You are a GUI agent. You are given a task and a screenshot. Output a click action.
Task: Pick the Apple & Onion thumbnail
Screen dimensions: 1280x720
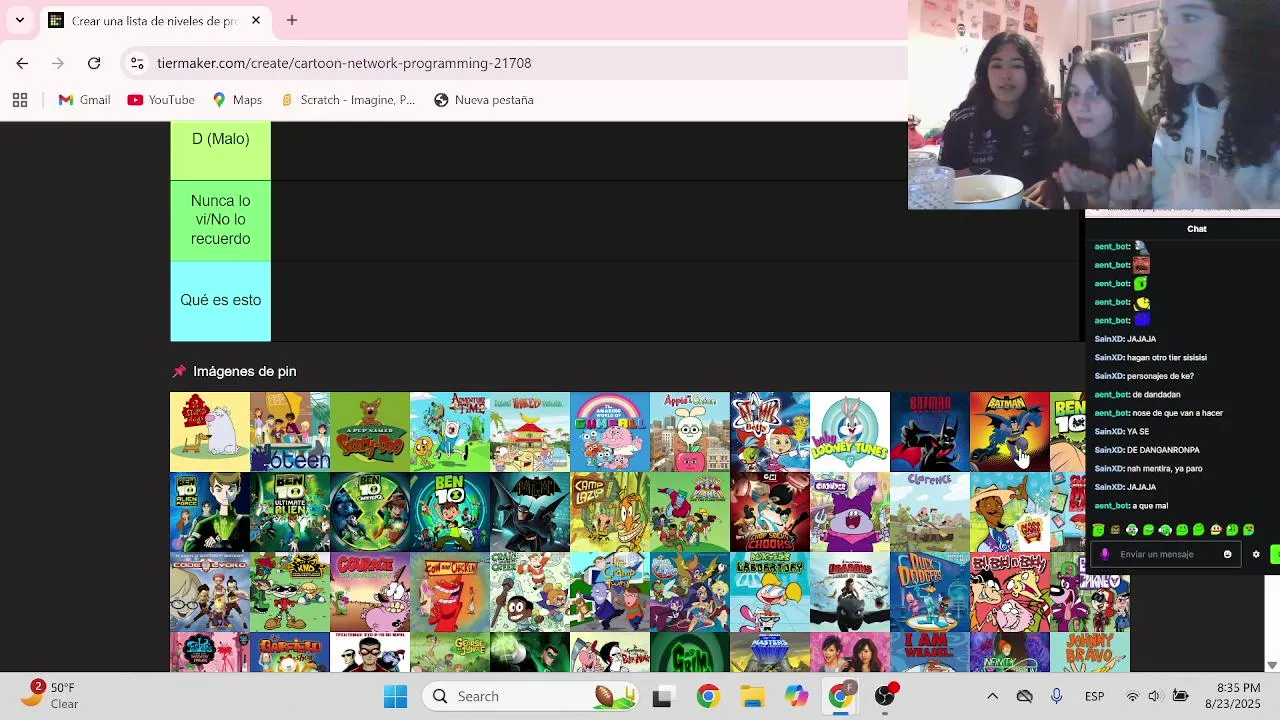(690, 432)
